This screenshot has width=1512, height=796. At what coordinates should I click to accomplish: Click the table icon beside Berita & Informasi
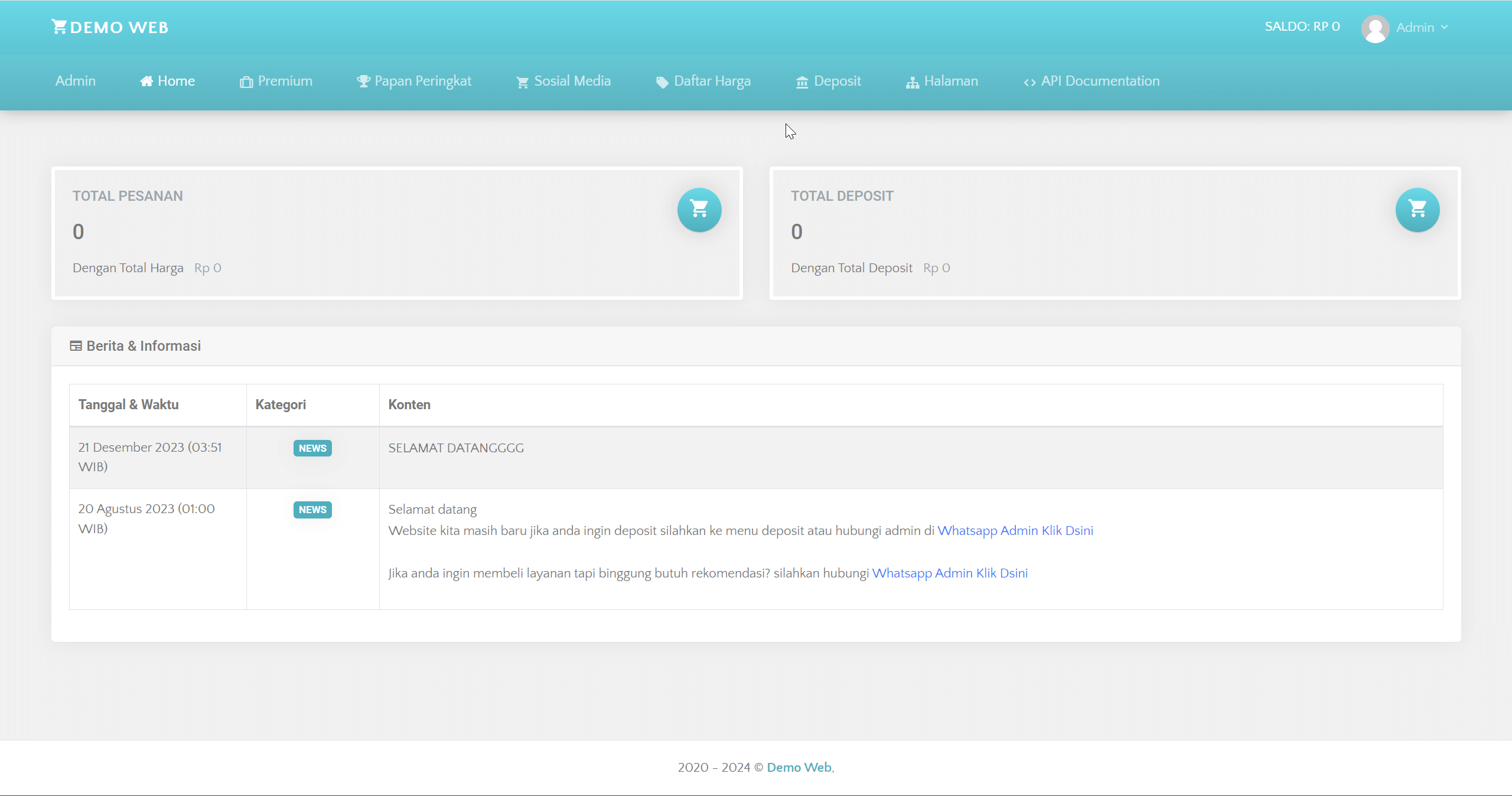tap(76, 346)
